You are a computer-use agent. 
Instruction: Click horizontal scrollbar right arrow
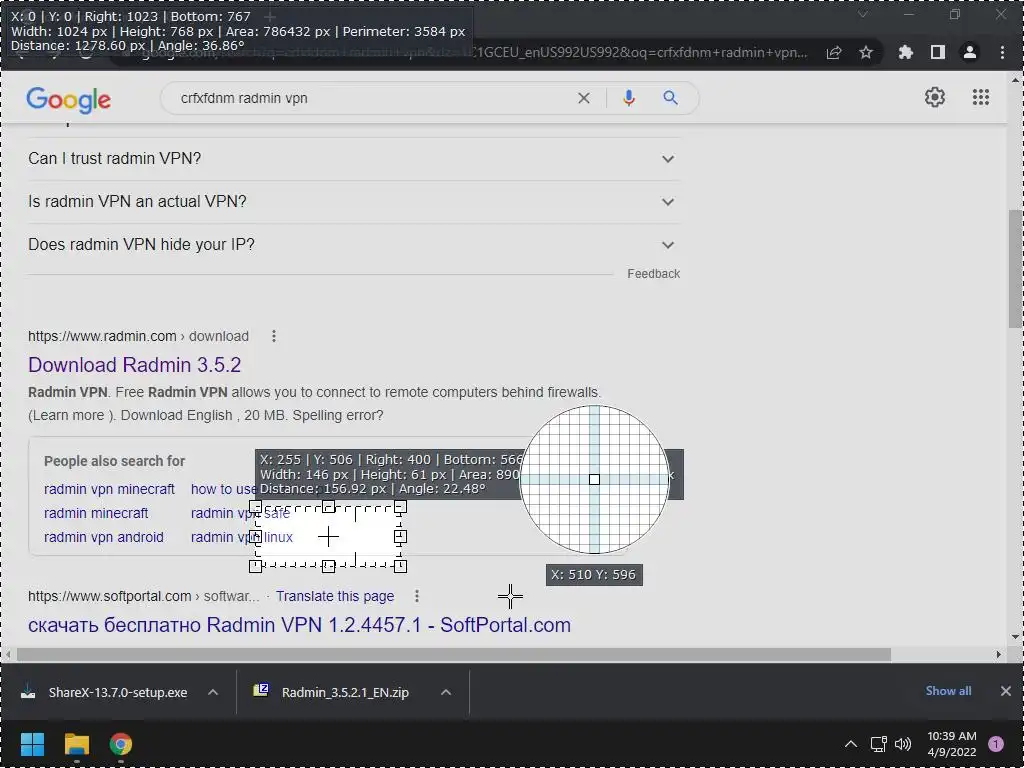pos(999,654)
